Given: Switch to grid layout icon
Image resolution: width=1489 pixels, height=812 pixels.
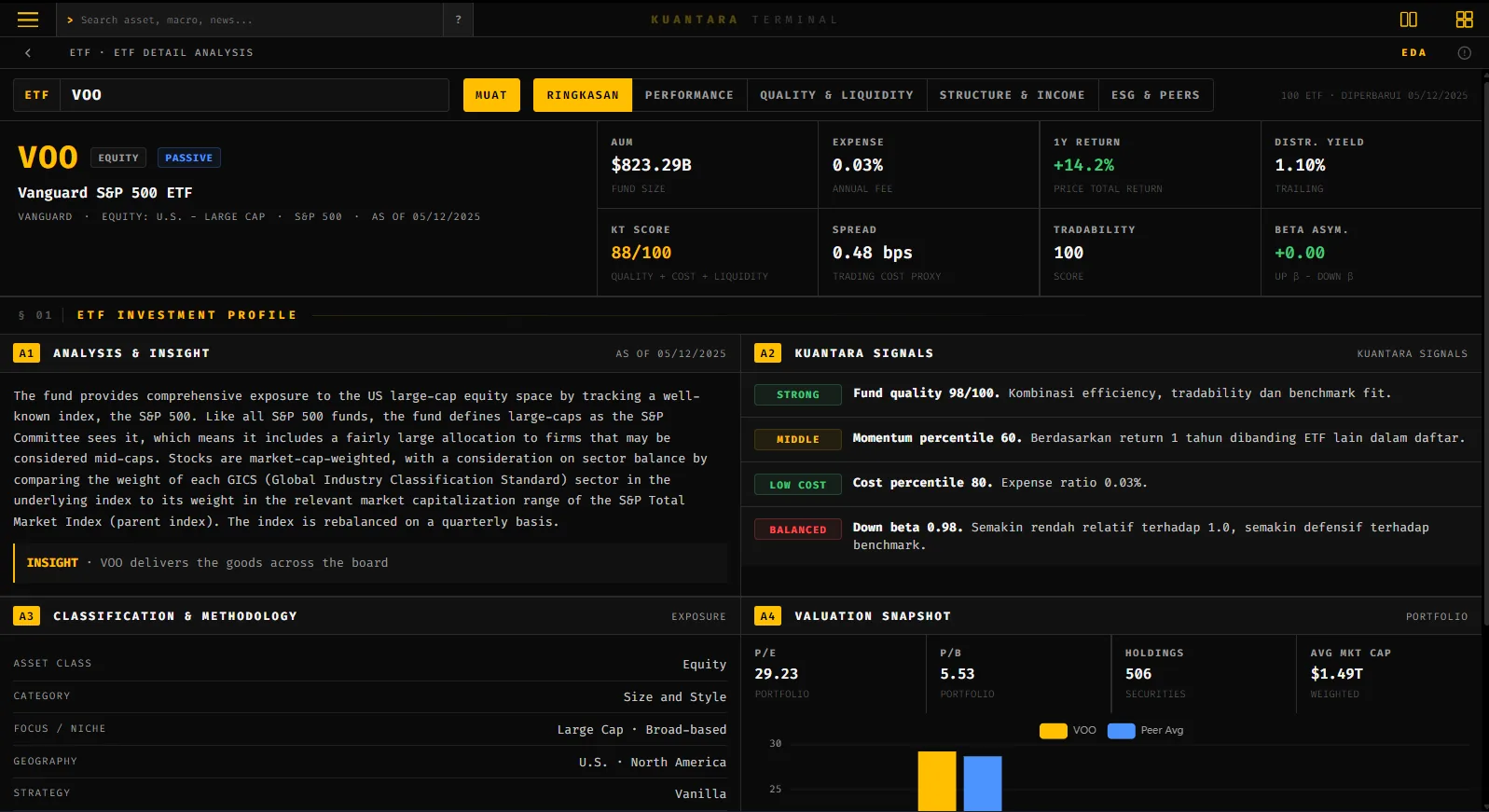Looking at the screenshot, I should coord(1464,20).
